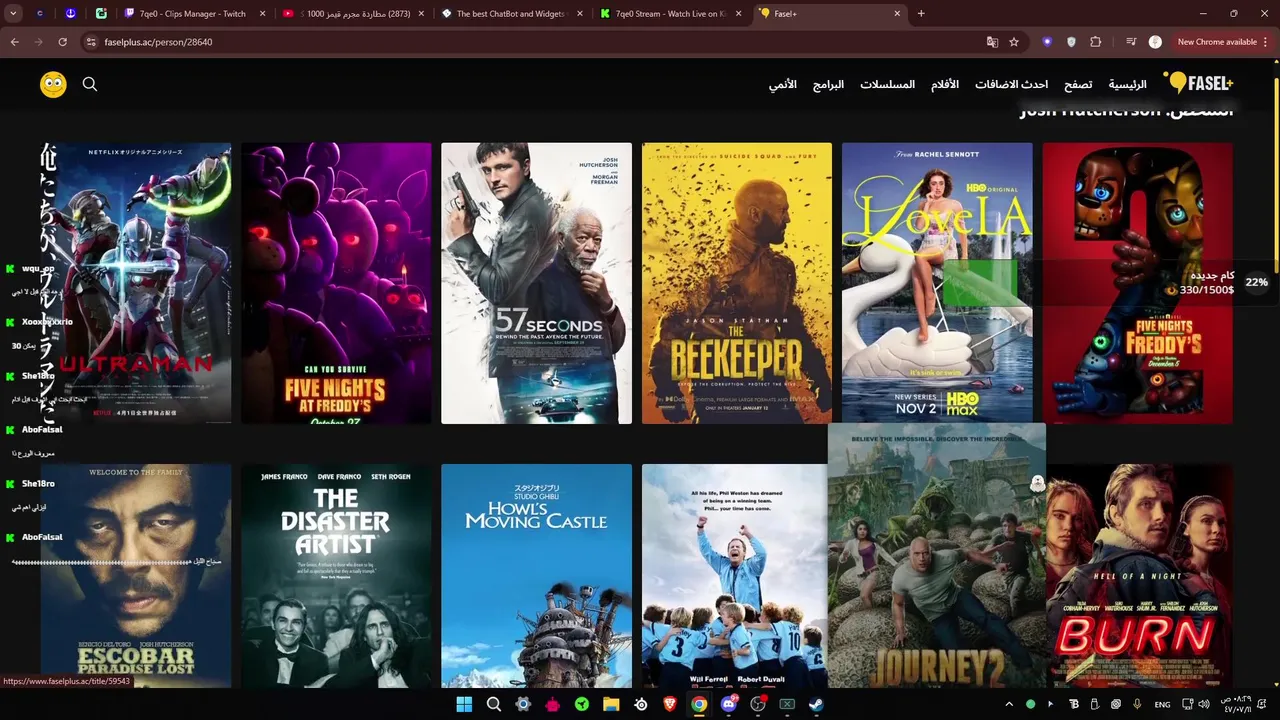Open the Windows Start menu
Image resolution: width=1280 pixels, height=720 pixels.
[x=464, y=704]
